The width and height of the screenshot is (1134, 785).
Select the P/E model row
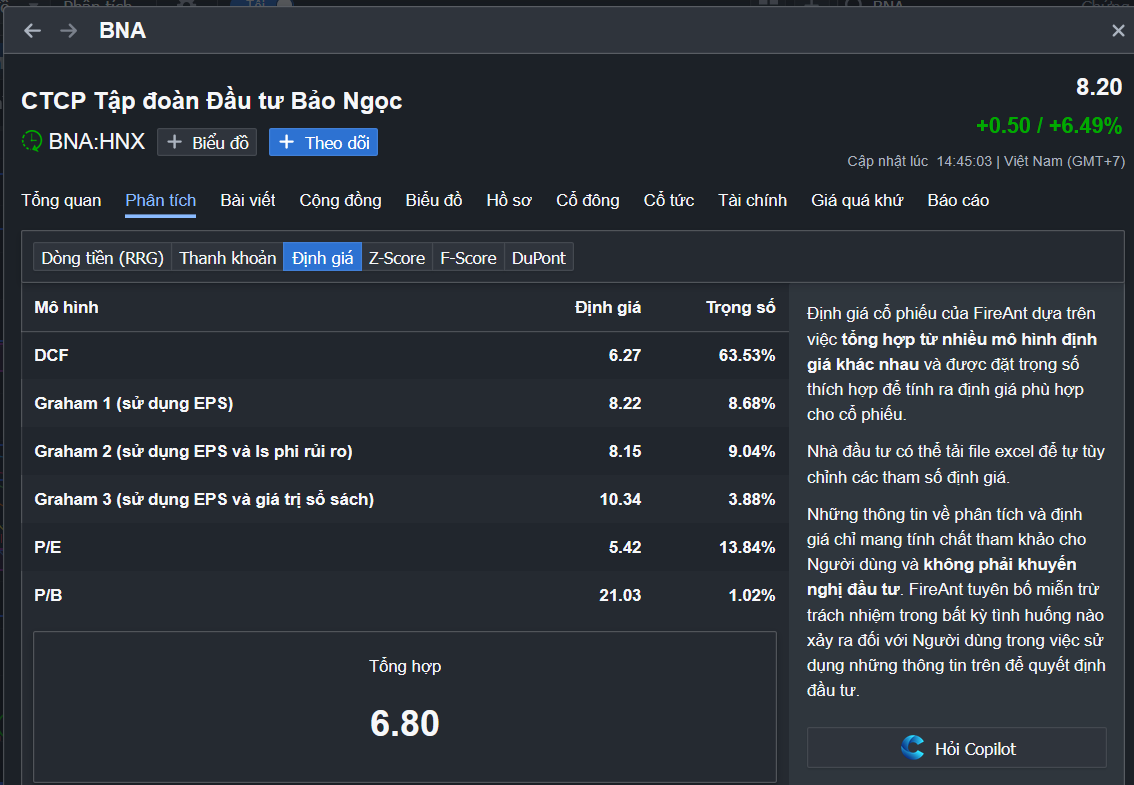pos(405,547)
